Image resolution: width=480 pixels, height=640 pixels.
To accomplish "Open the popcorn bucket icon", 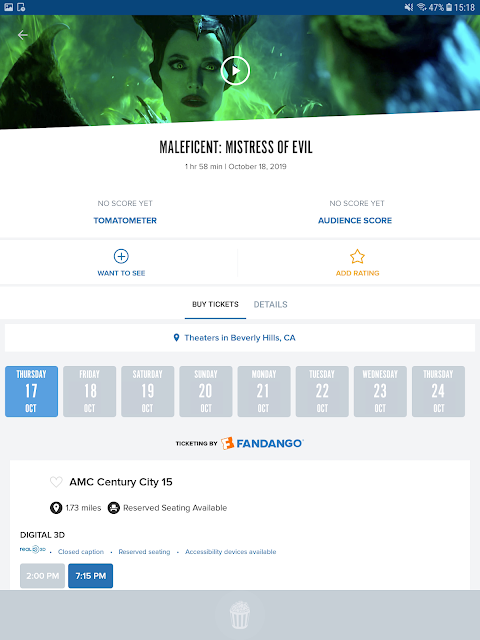I will pos(240,615).
